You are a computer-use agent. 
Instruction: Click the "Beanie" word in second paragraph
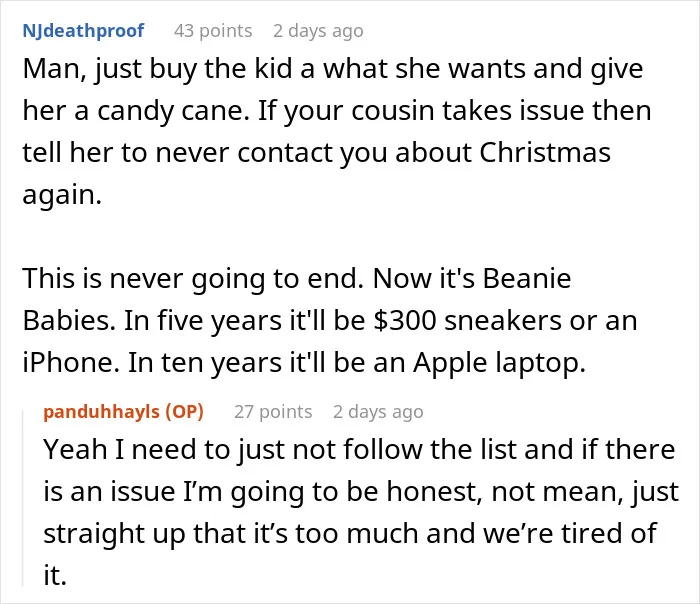pyautogui.click(x=527, y=279)
